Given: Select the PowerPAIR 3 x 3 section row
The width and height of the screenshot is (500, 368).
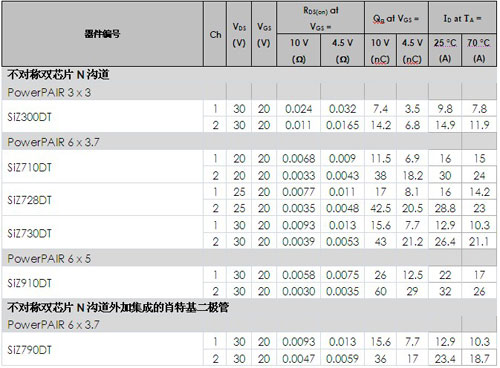Looking at the screenshot, I should pyautogui.click(x=249, y=92).
